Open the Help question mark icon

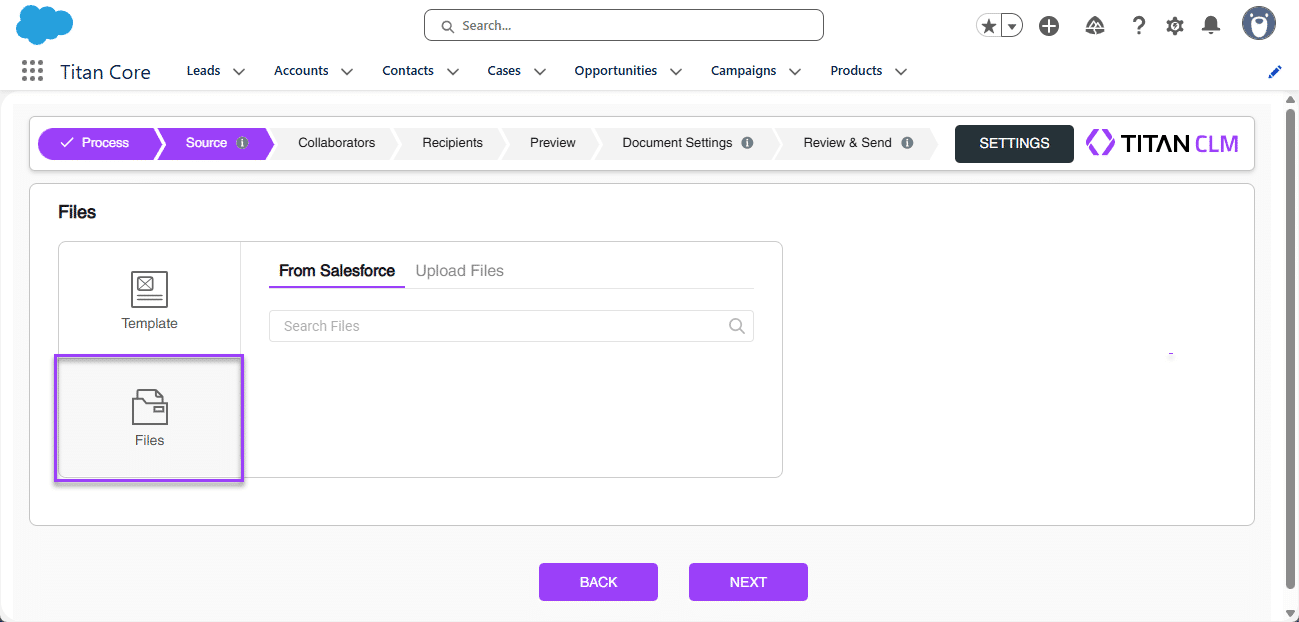click(1138, 26)
